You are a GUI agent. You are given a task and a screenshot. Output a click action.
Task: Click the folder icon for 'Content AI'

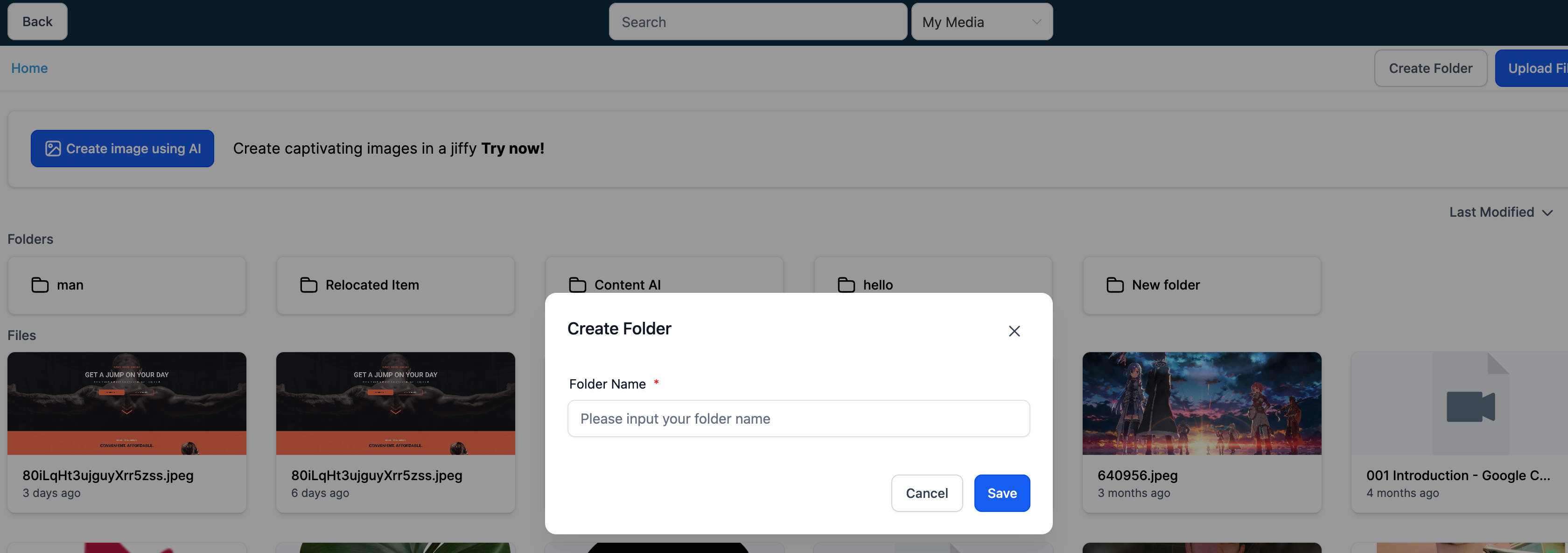579,285
